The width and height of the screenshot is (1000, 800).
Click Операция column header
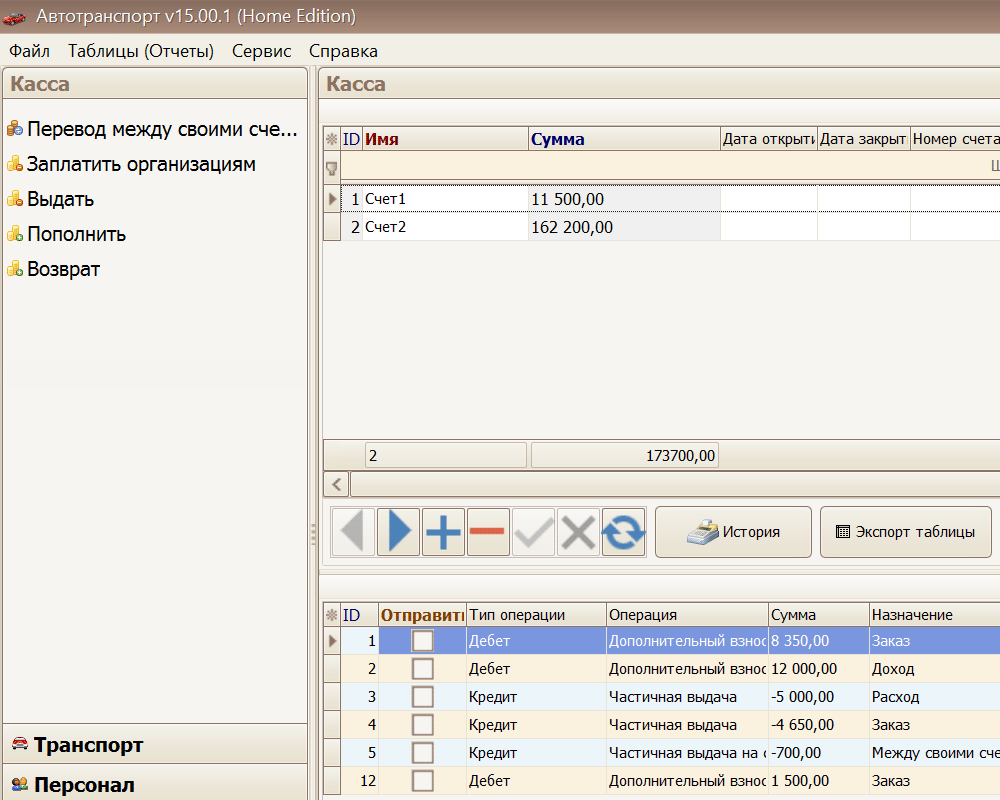click(x=687, y=615)
